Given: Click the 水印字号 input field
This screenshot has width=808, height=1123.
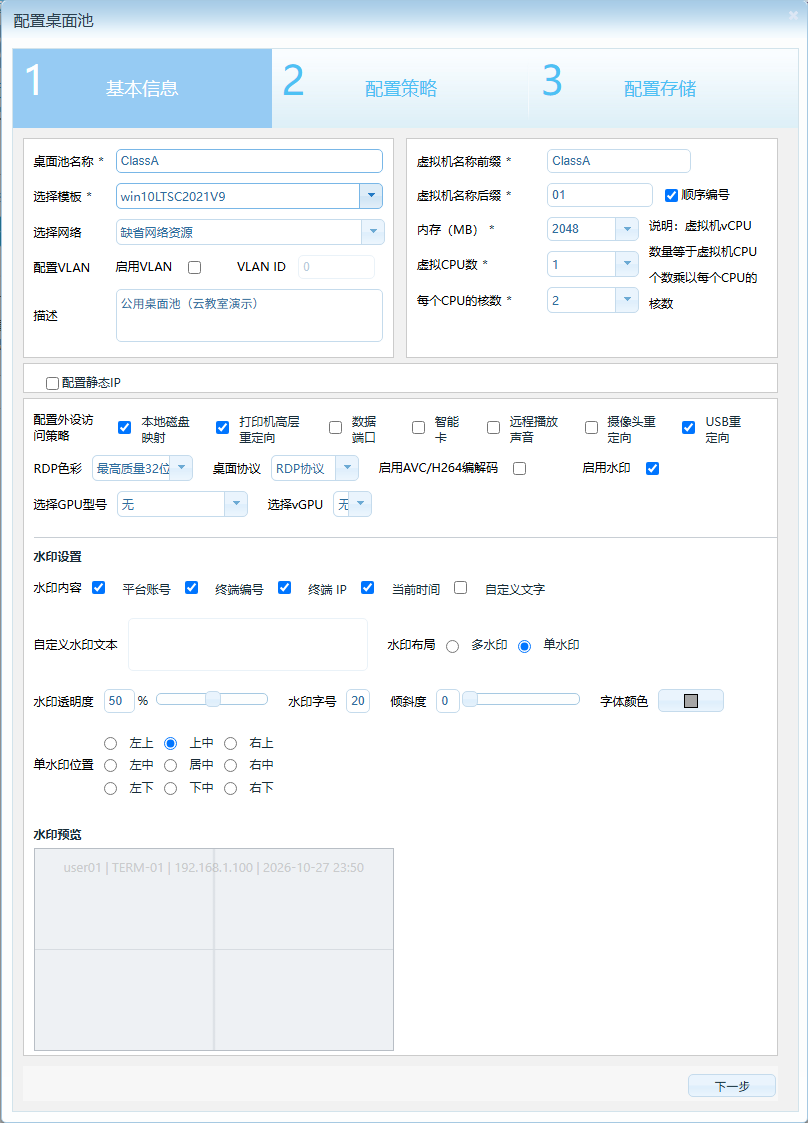Looking at the screenshot, I should [358, 701].
